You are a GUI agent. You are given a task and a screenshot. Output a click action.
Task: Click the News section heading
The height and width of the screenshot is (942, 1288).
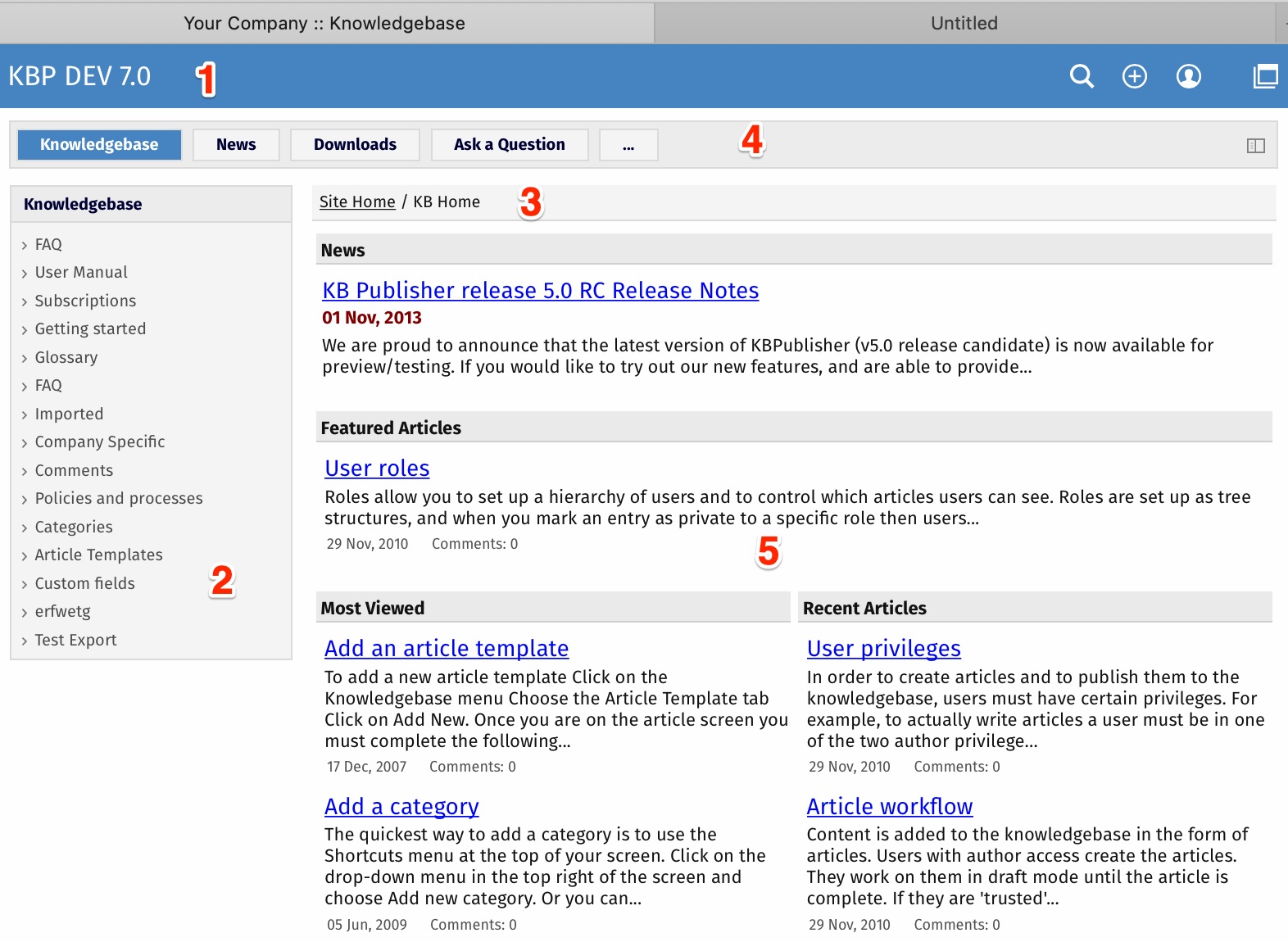pos(342,251)
